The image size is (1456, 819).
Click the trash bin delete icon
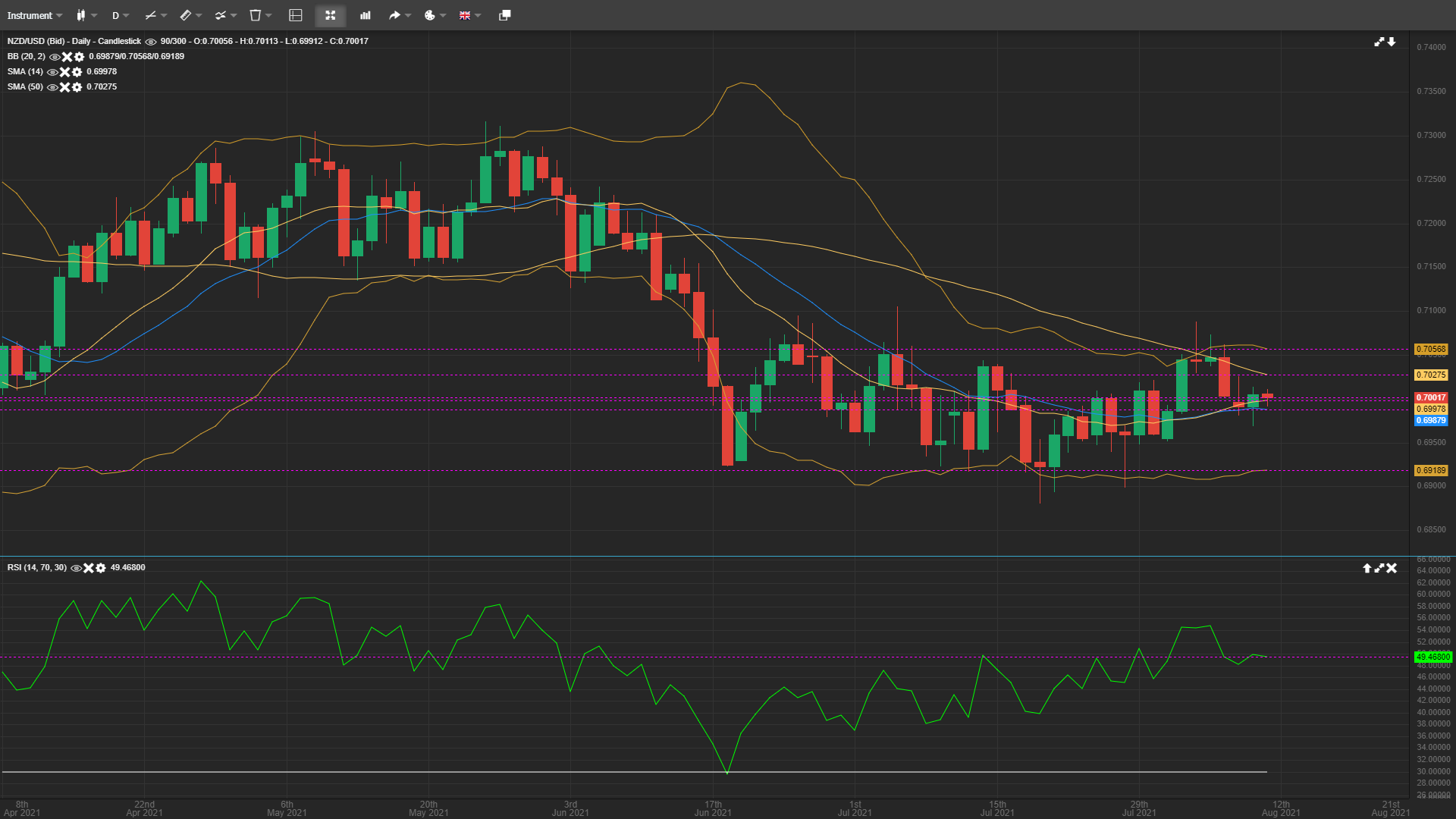(x=256, y=15)
